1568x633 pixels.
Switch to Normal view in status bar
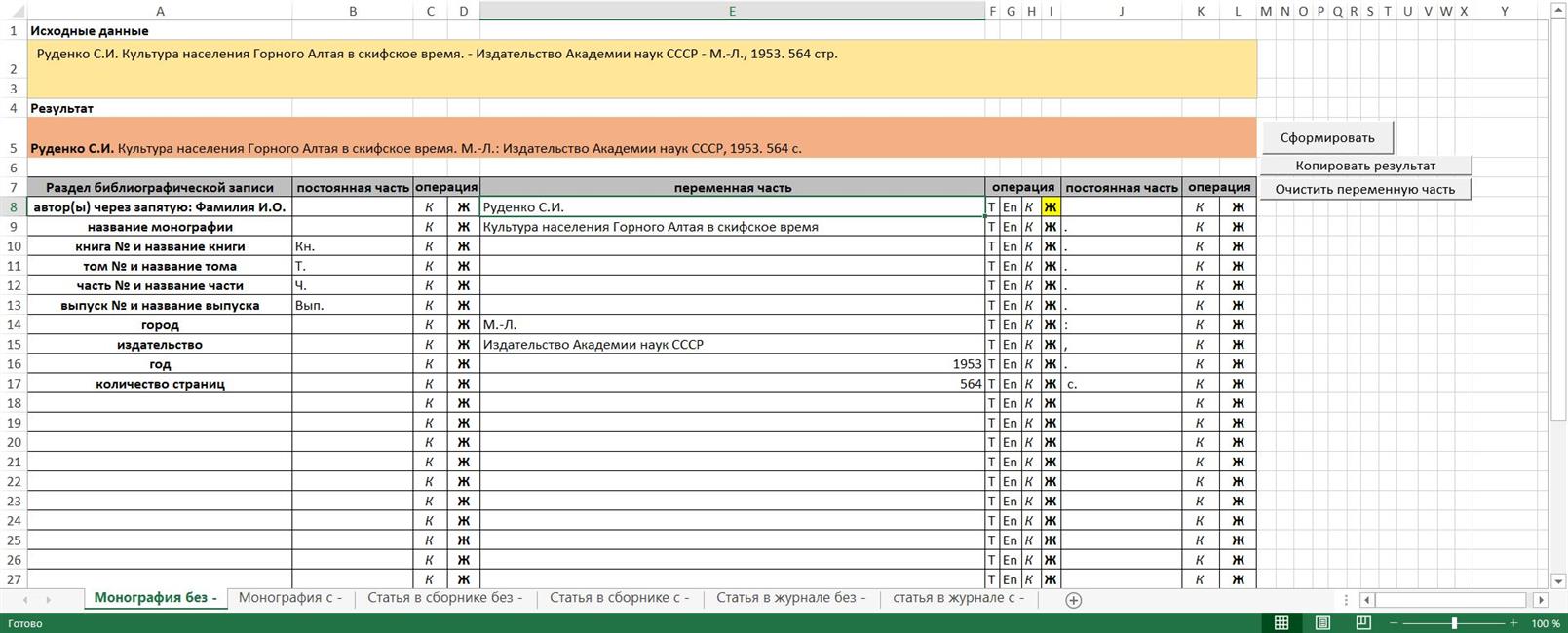[1281, 623]
